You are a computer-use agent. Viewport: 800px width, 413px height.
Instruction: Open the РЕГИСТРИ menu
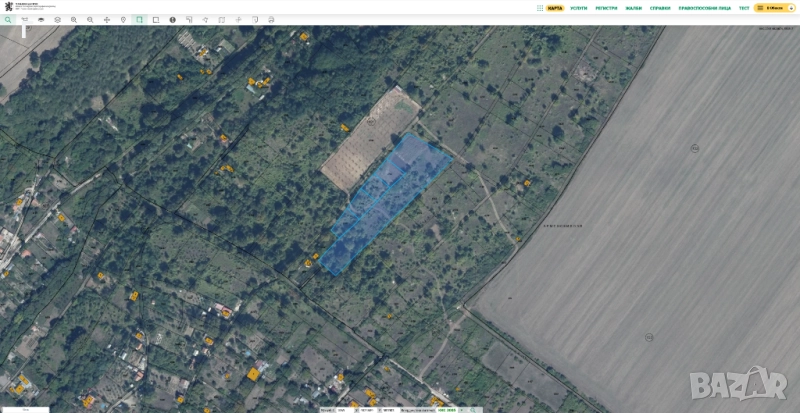606,8
